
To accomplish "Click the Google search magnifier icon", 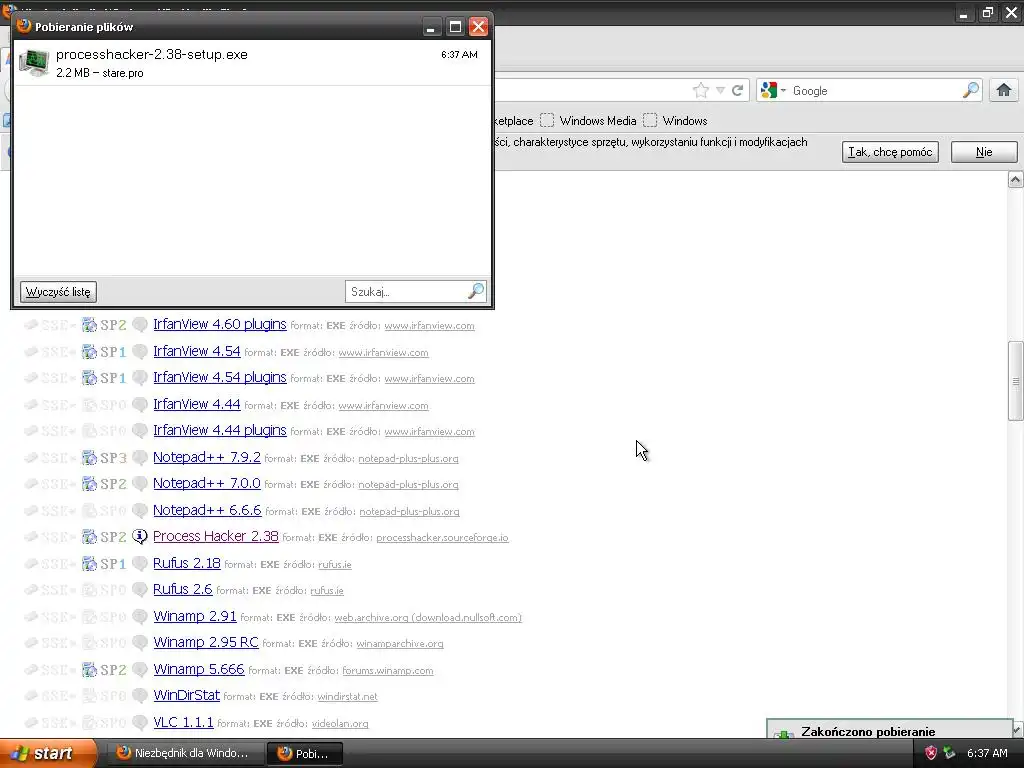I will pos(970,90).
